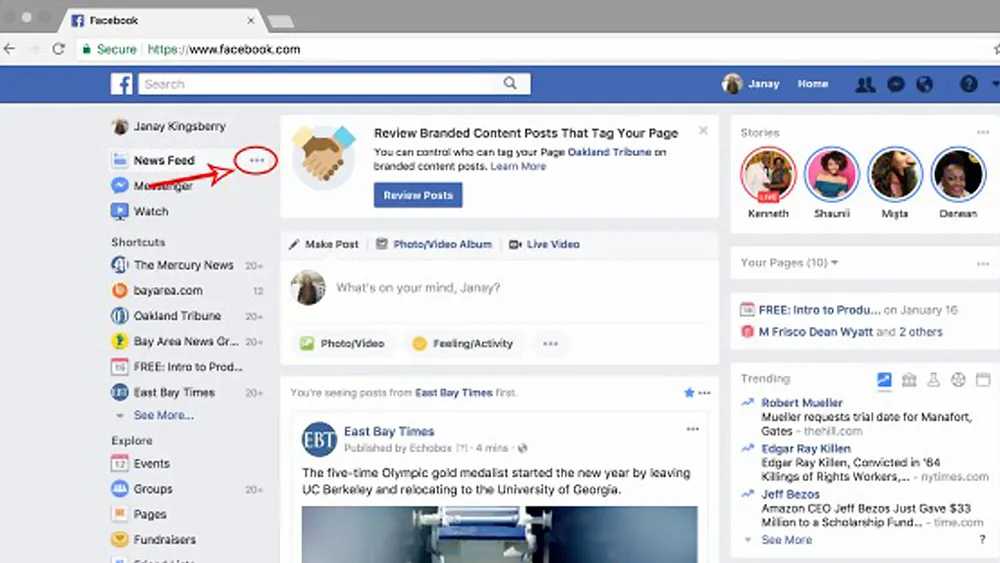The height and width of the screenshot is (563, 1000).
Task: Open Stories options ellipsis
Action: [983, 133]
